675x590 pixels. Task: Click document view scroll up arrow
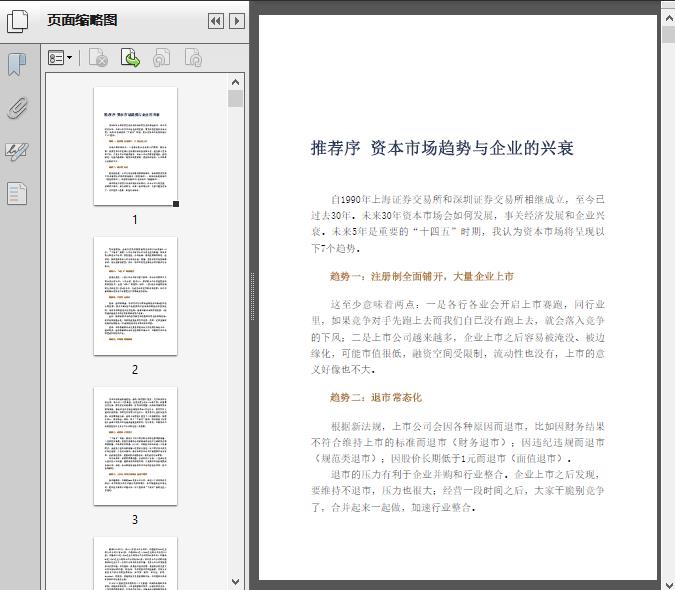tap(669, 19)
